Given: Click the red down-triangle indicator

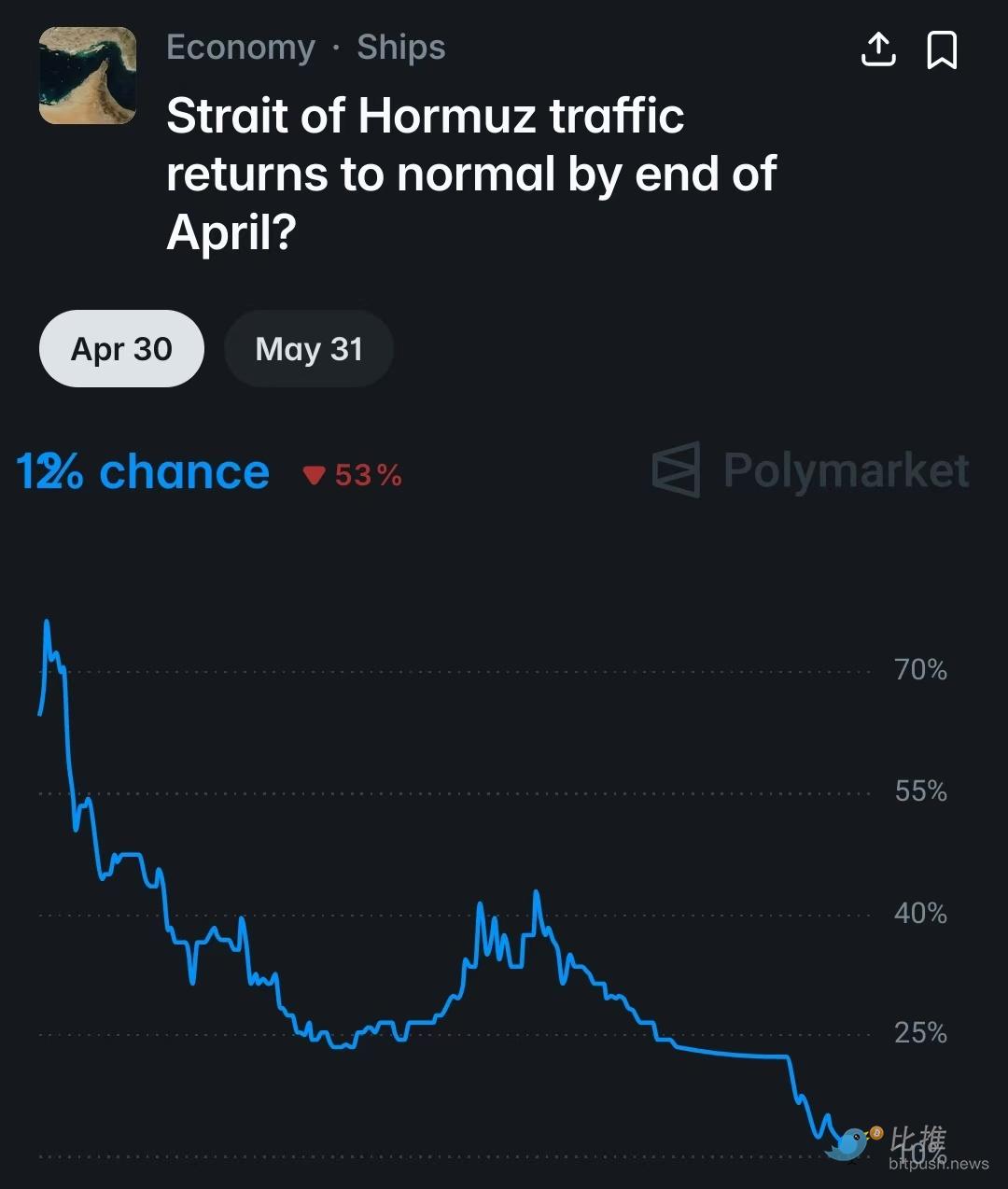Looking at the screenshot, I should coord(314,476).
